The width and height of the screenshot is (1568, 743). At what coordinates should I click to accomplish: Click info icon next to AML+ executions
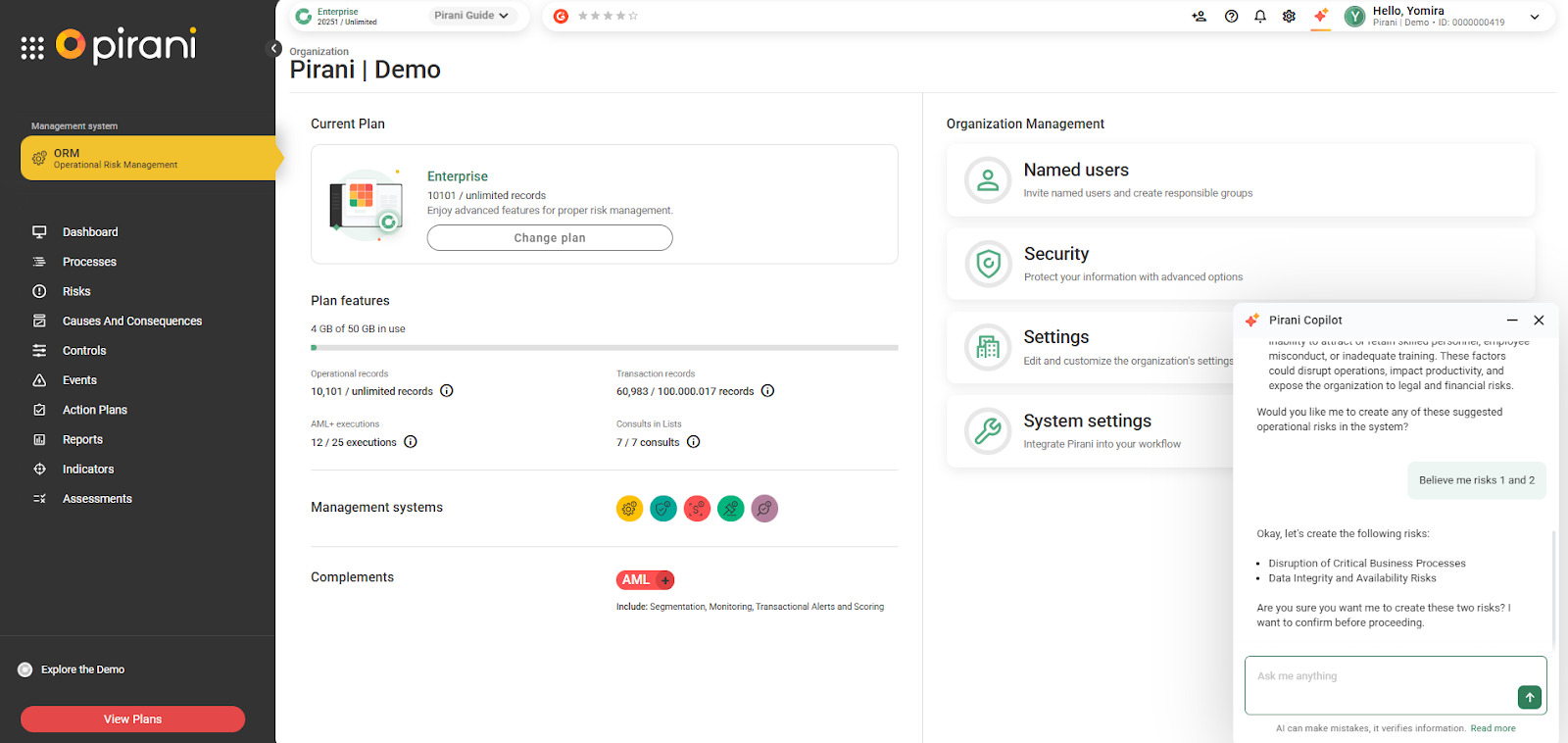click(411, 442)
